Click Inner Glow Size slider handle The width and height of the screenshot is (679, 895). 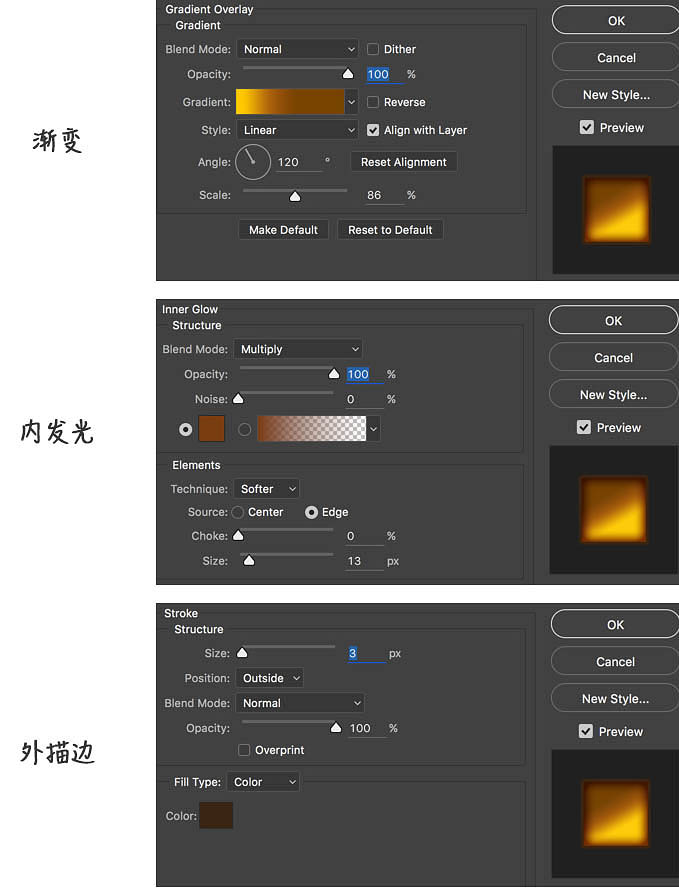[249, 561]
